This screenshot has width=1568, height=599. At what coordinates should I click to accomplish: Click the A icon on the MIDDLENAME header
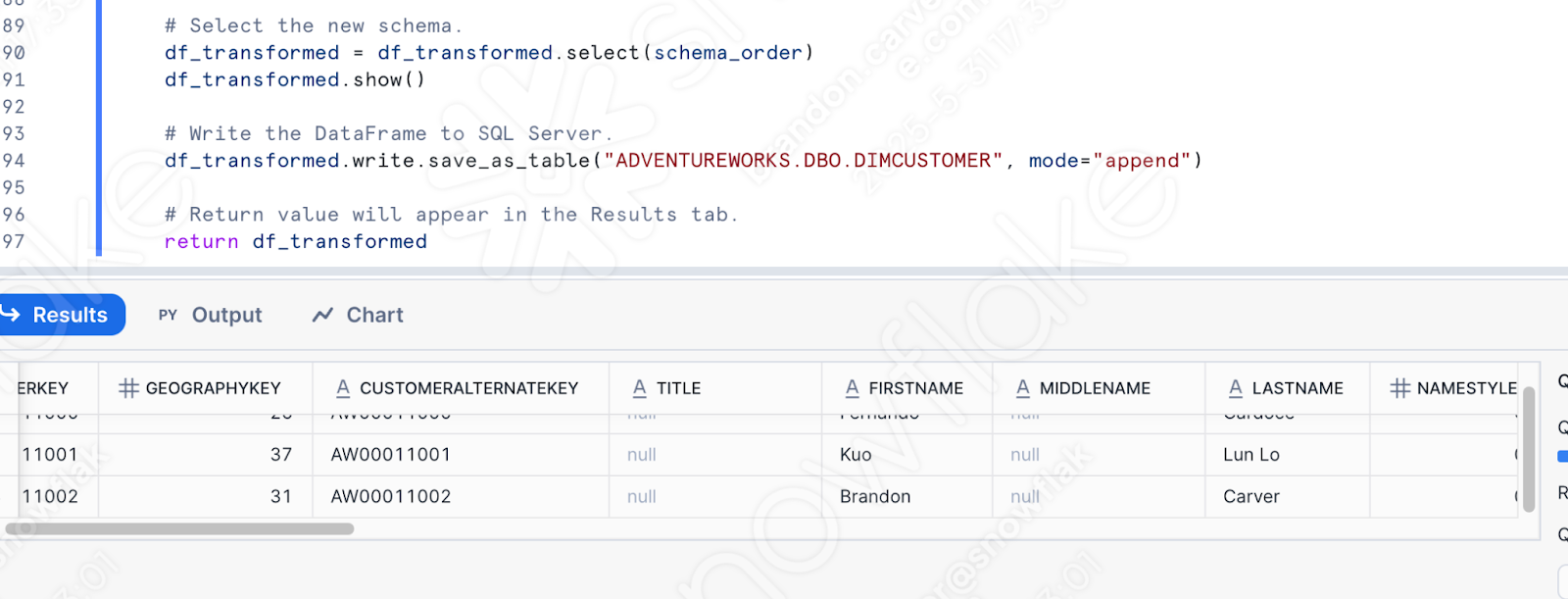(x=1022, y=387)
